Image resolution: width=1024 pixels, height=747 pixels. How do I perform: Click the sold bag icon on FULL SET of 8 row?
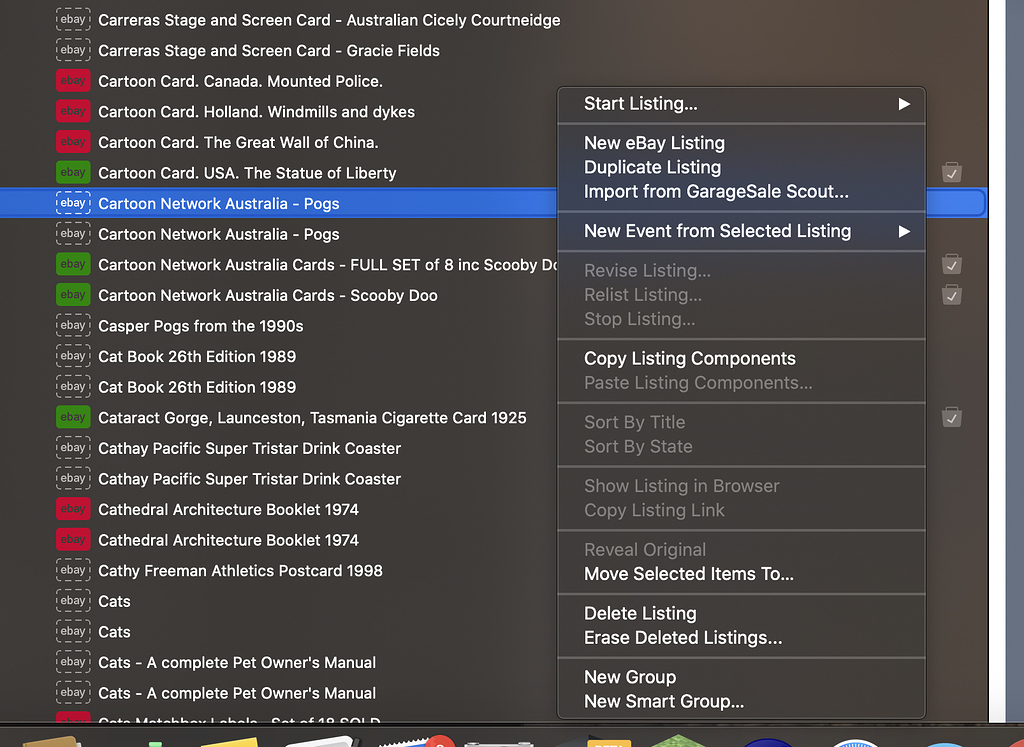[952, 264]
